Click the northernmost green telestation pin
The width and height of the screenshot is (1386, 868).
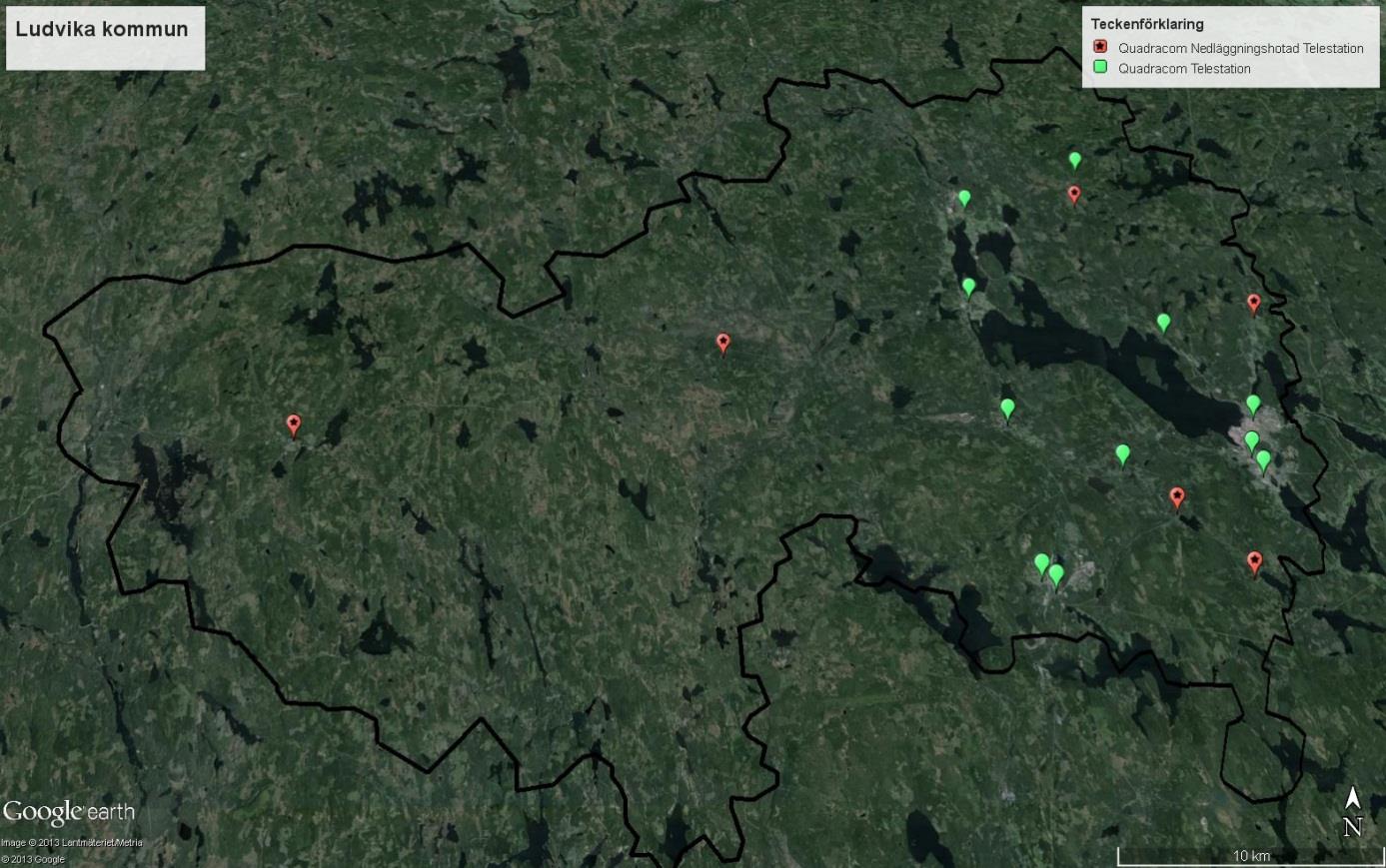(x=1074, y=160)
